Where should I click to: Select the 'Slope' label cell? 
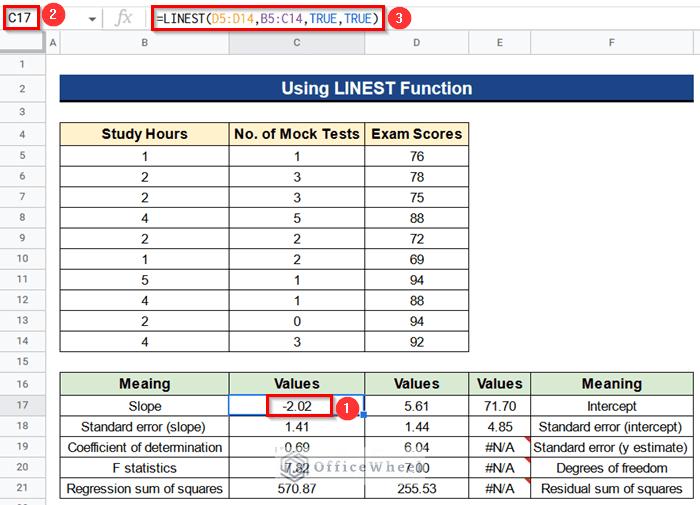(145, 406)
